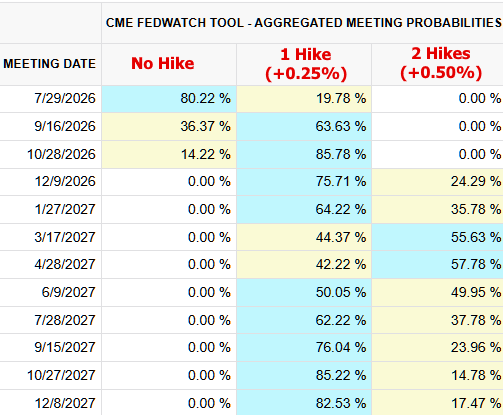The height and width of the screenshot is (415, 503).
Task: Click the CME FedWatch Tool title
Action: click(303, 23)
